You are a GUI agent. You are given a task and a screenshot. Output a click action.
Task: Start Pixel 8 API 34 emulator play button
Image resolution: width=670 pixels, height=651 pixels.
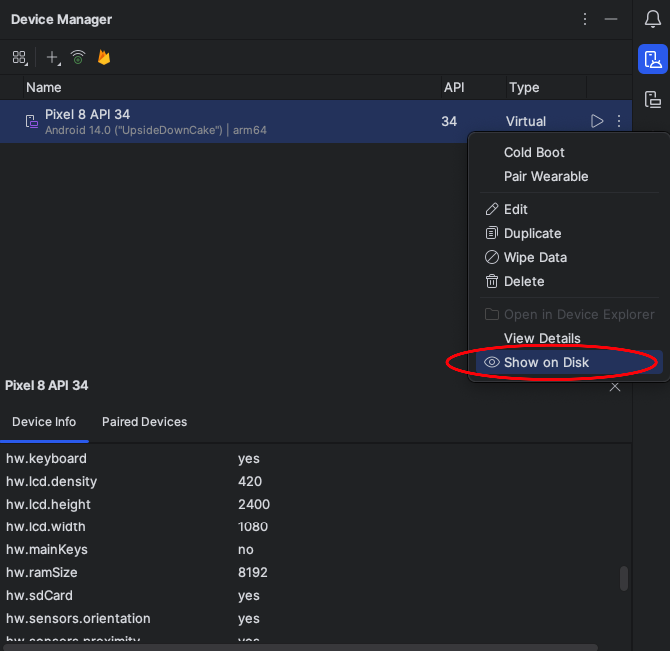pyautogui.click(x=597, y=121)
